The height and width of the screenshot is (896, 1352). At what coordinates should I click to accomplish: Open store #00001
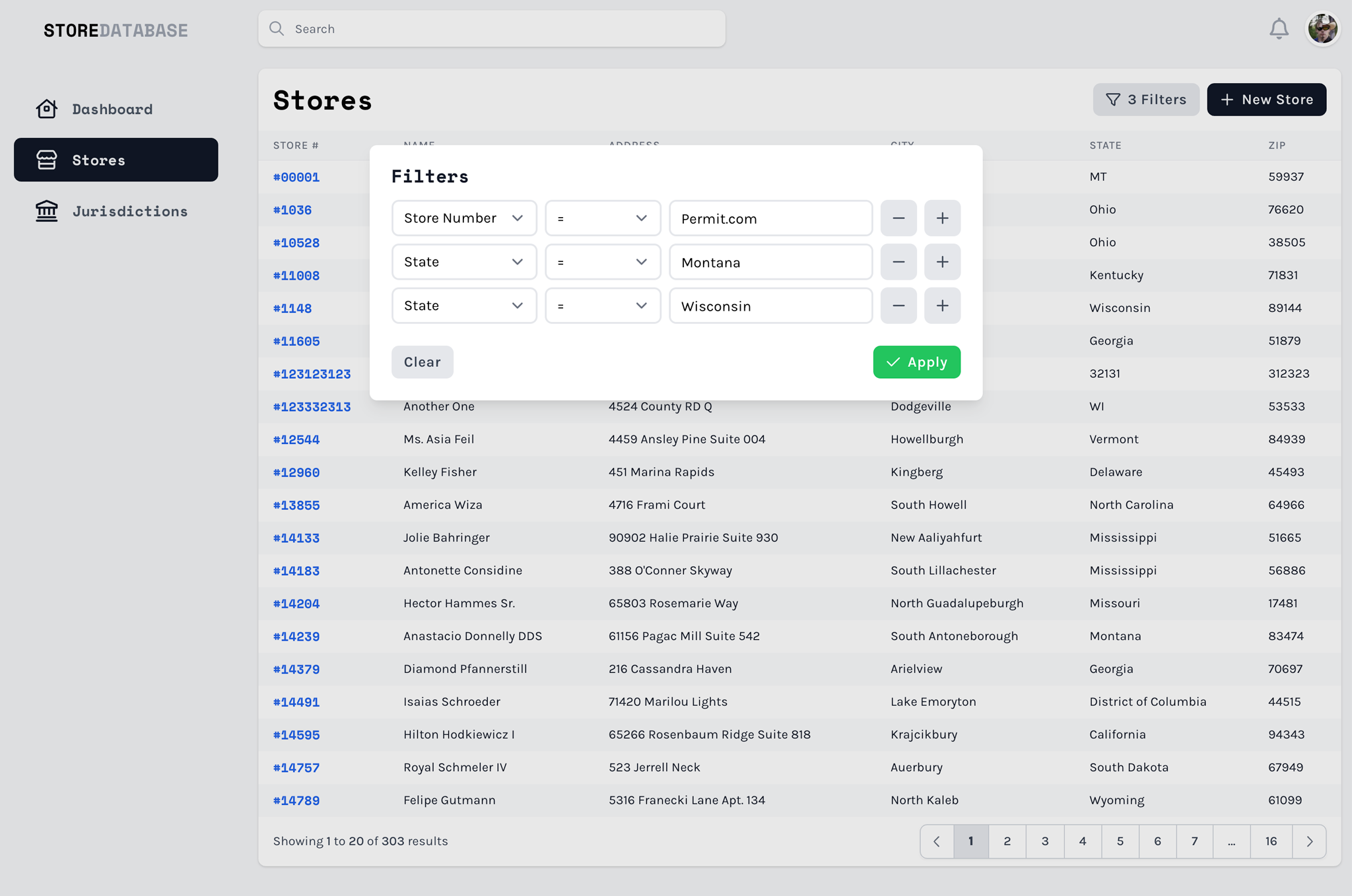[x=296, y=177]
